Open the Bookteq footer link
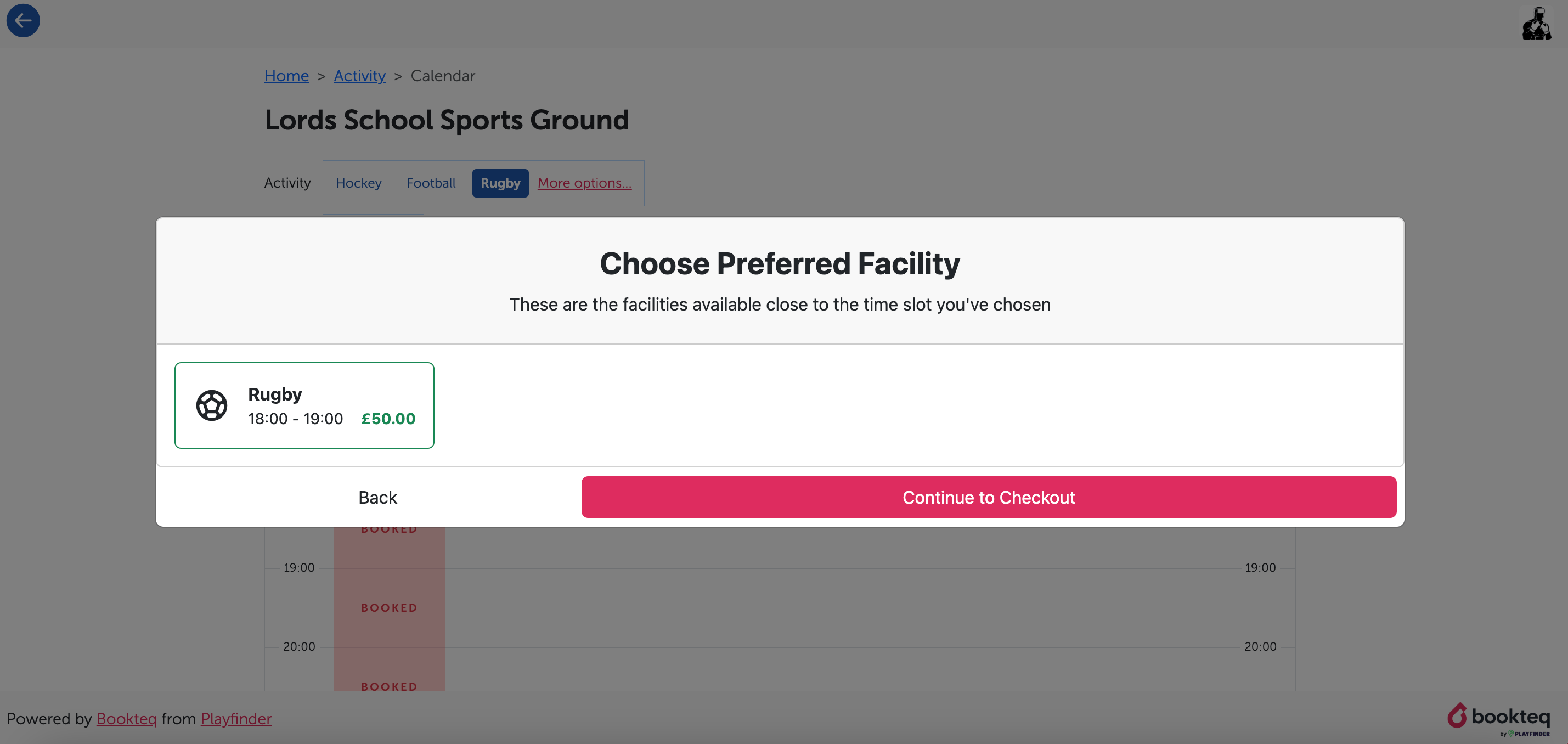The height and width of the screenshot is (744, 1568). (127, 719)
